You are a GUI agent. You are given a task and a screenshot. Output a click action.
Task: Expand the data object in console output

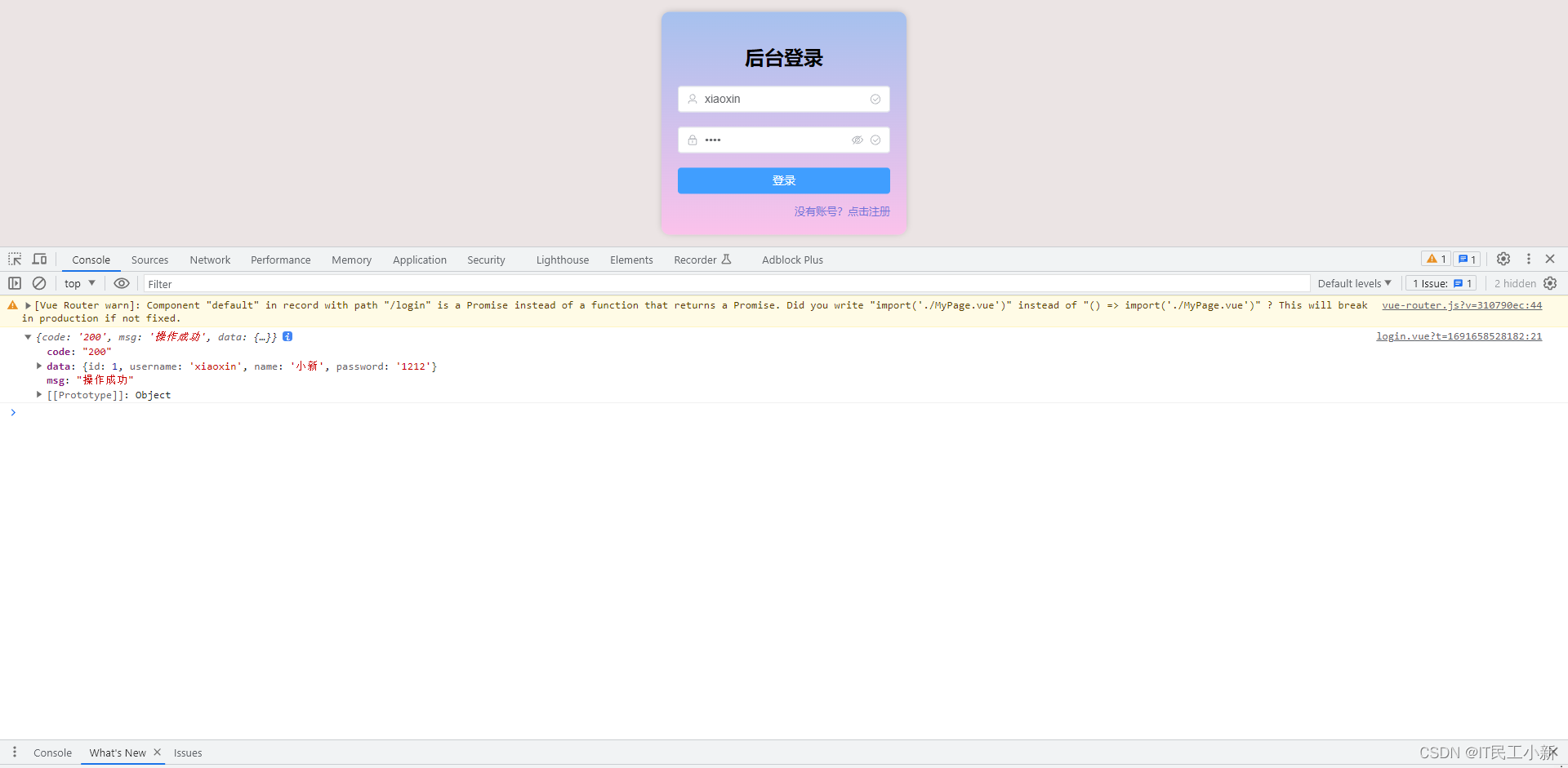click(39, 366)
